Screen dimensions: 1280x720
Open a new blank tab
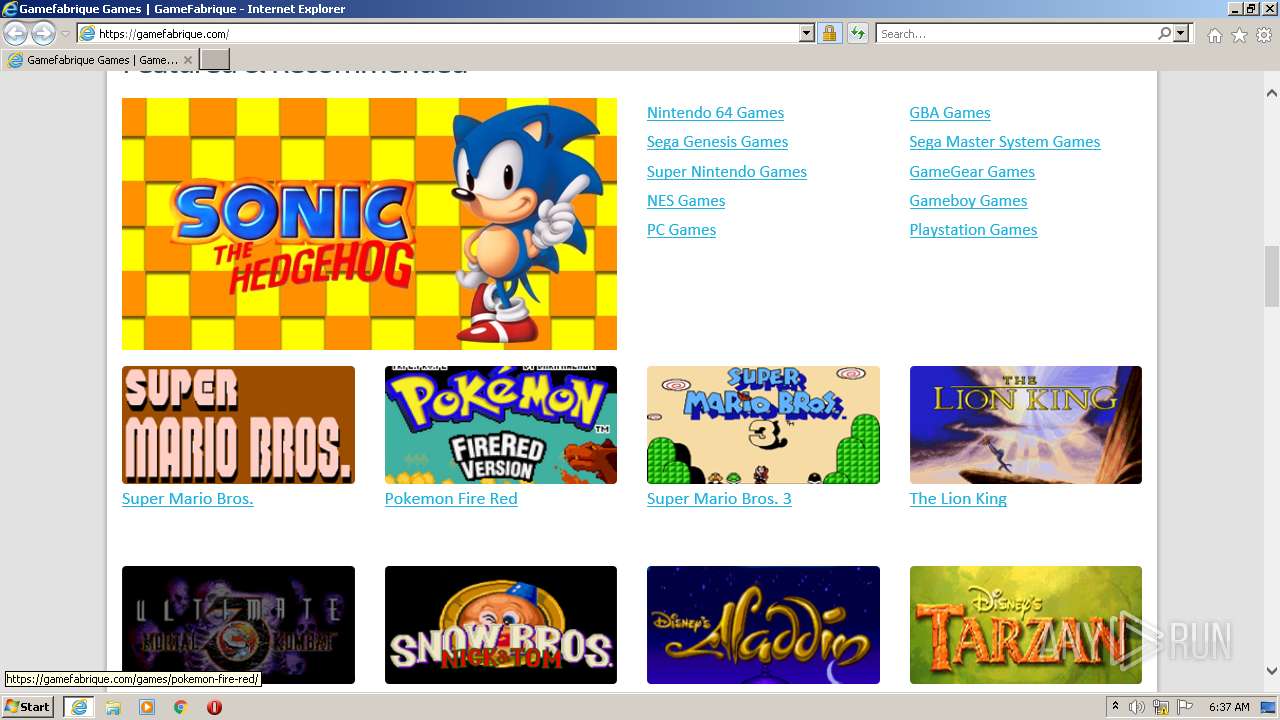click(215, 60)
